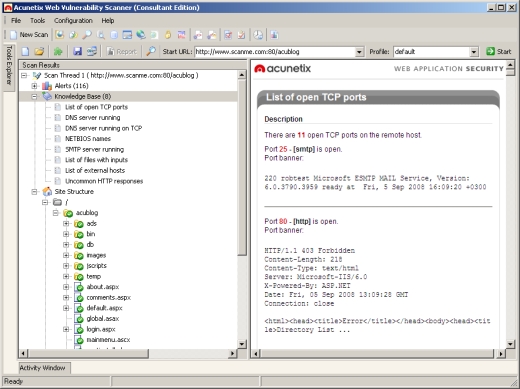This screenshot has width=520, height=389.
Task: Click the Ready status bar text
Action: (13, 381)
